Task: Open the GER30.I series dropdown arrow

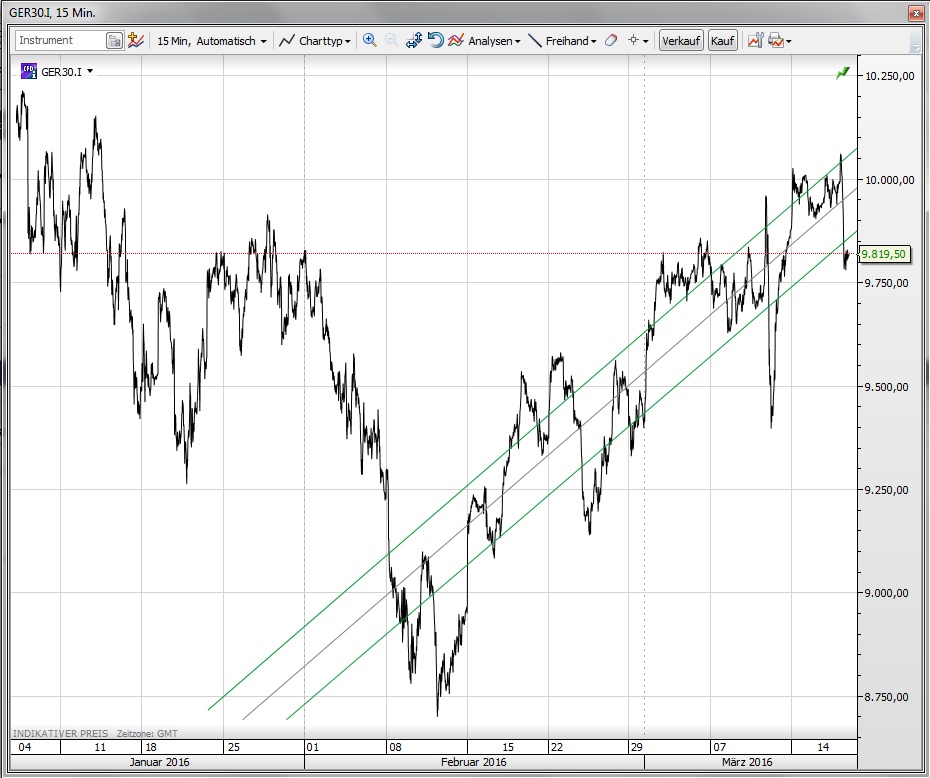Action: (x=91, y=71)
